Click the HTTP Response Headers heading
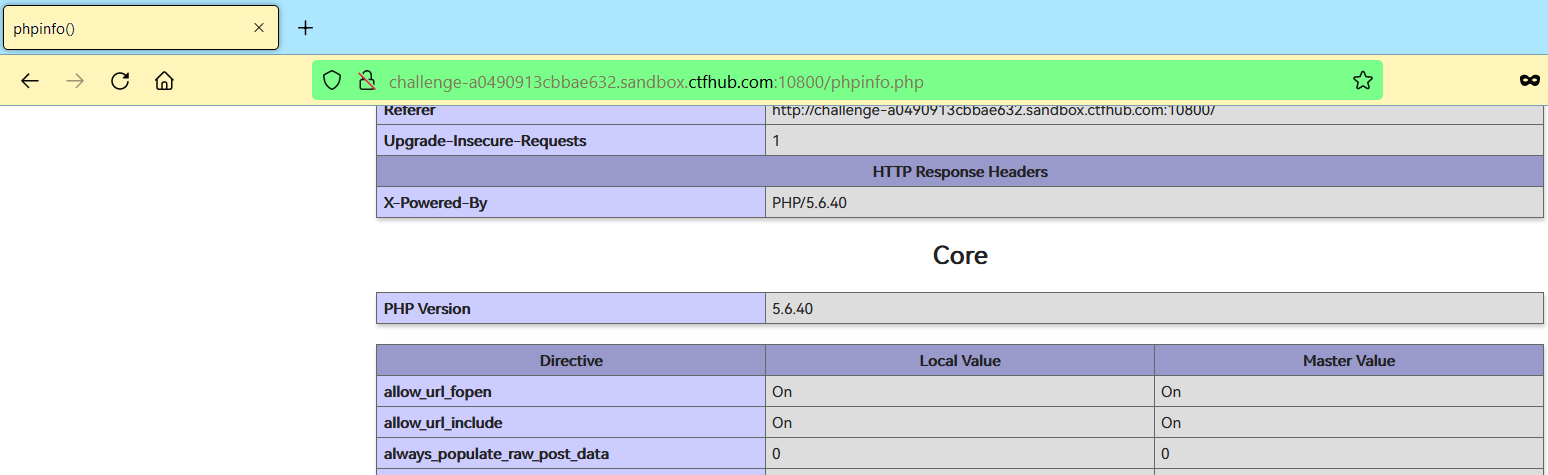The image size is (1548, 475). coord(960,172)
